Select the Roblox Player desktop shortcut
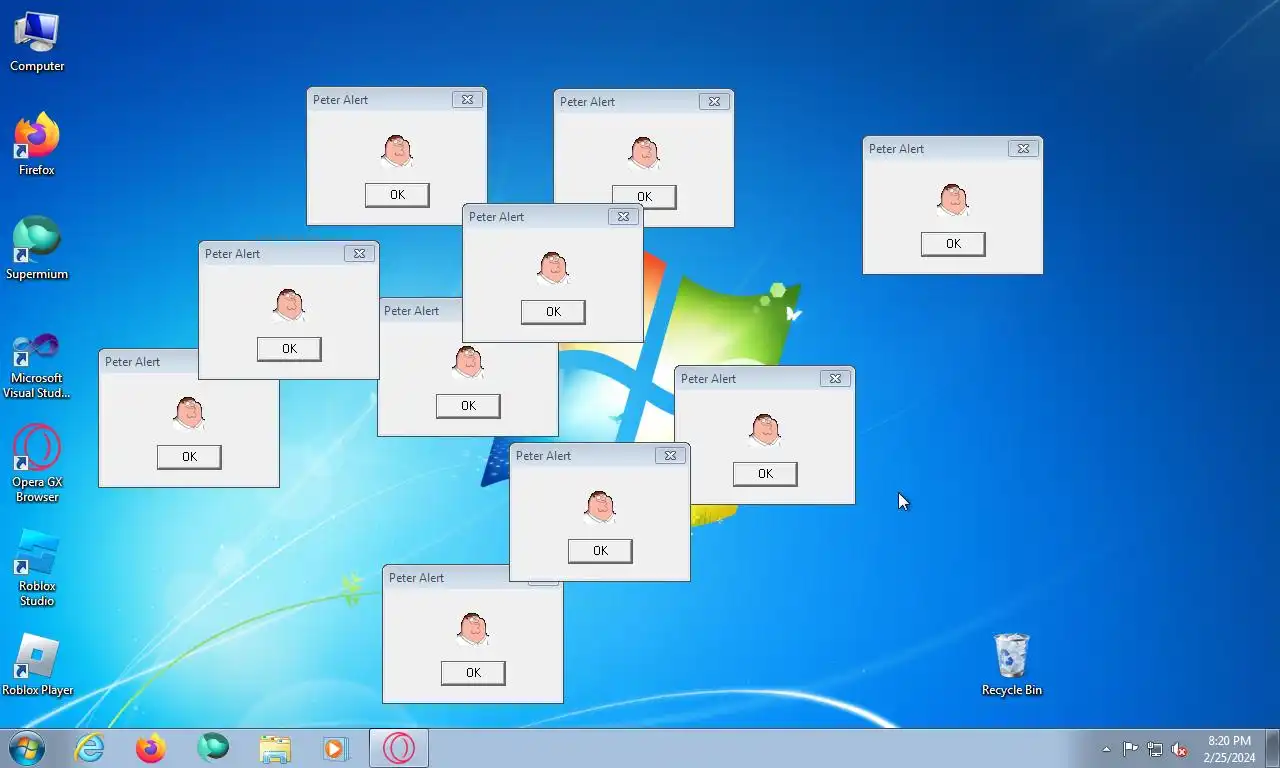This screenshot has height=768, width=1280. 37,665
